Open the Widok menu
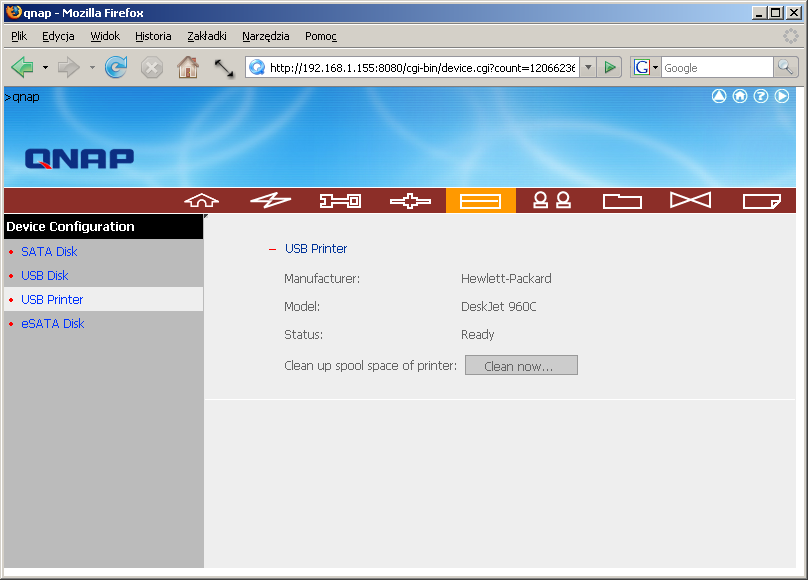The width and height of the screenshot is (808, 580). click(x=105, y=36)
